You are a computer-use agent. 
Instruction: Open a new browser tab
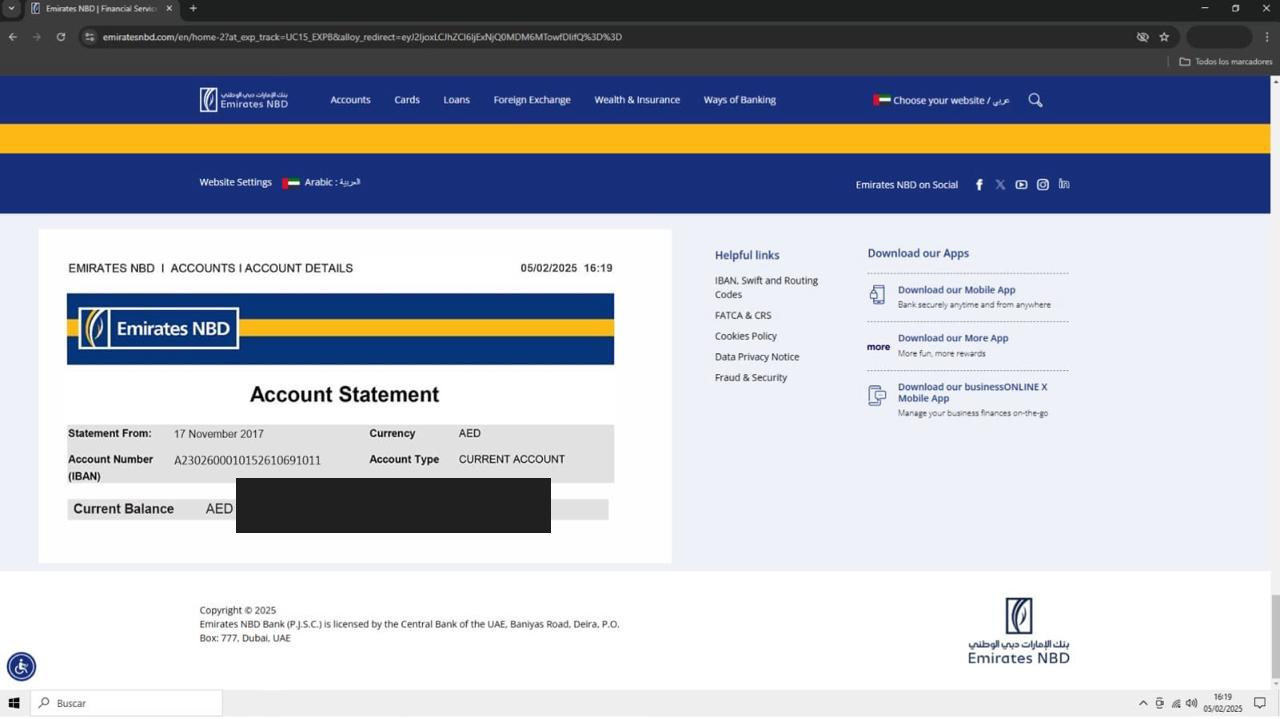(x=193, y=9)
